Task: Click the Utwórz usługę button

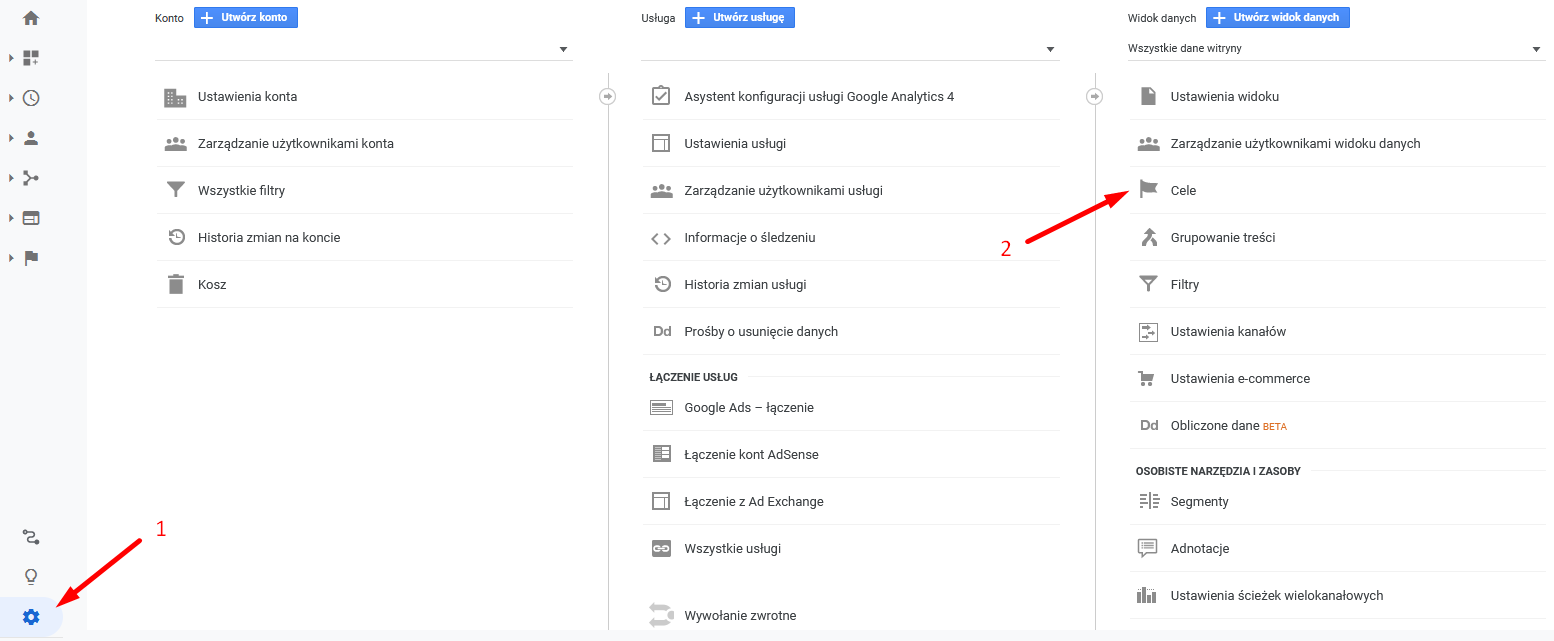Action: pos(740,17)
